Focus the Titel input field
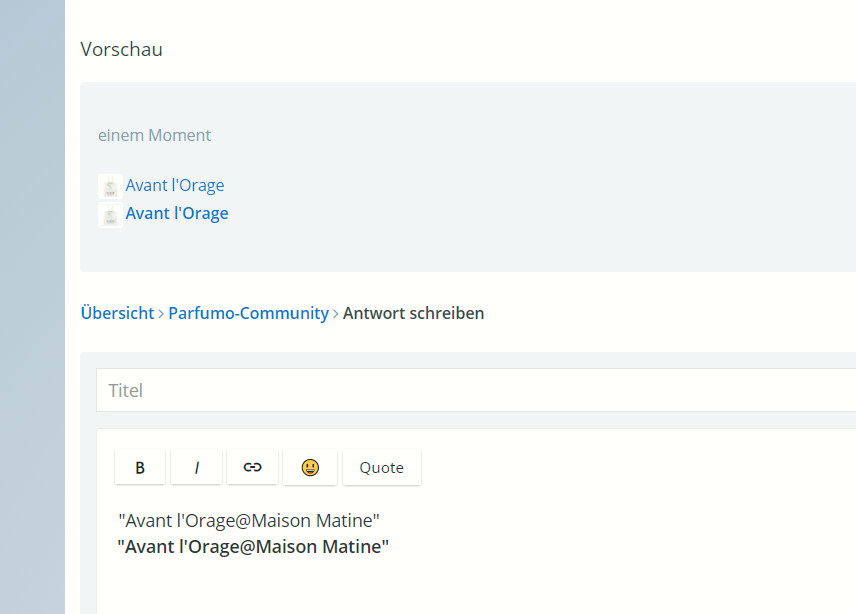 pyautogui.click(x=476, y=390)
